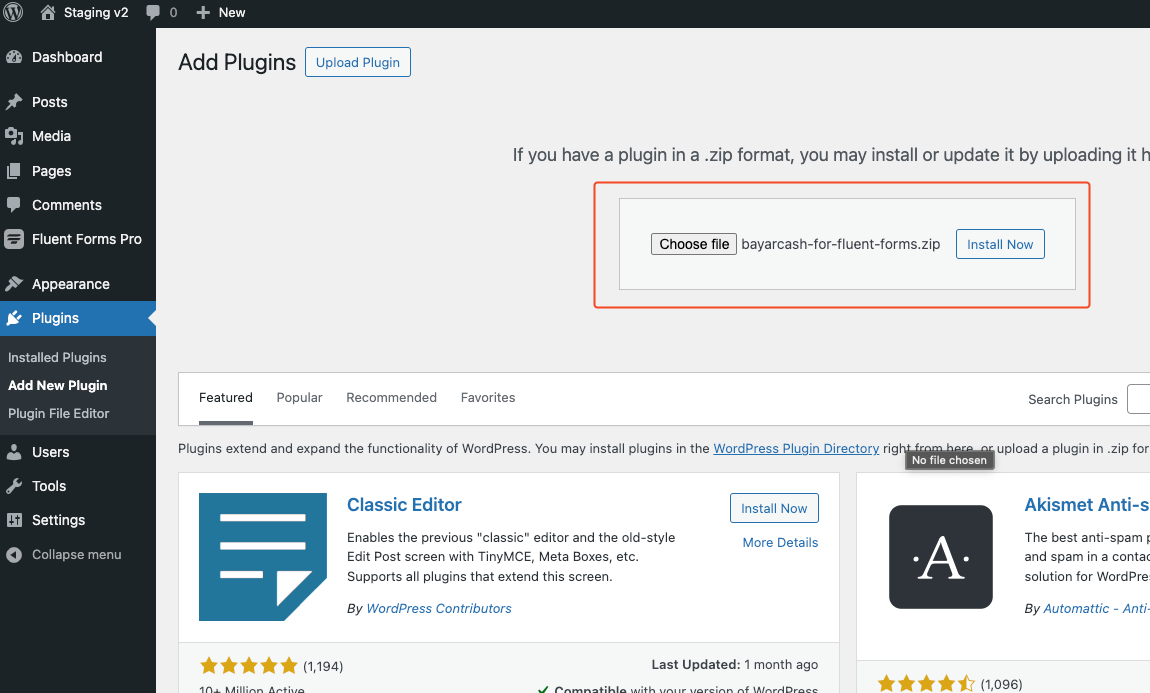The image size is (1150, 693).
Task: Click the Upload Plugin button
Action: 357,61
